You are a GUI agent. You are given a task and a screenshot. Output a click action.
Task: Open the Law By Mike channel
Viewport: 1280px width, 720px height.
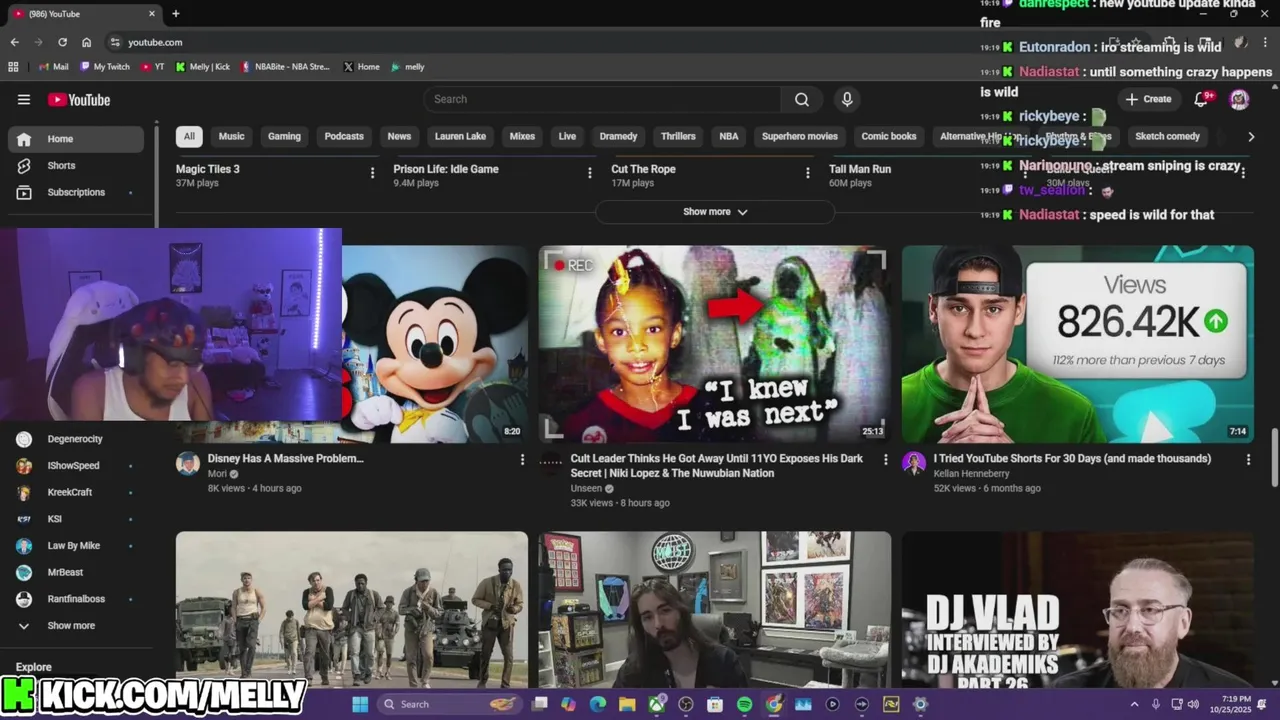(x=76, y=546)
